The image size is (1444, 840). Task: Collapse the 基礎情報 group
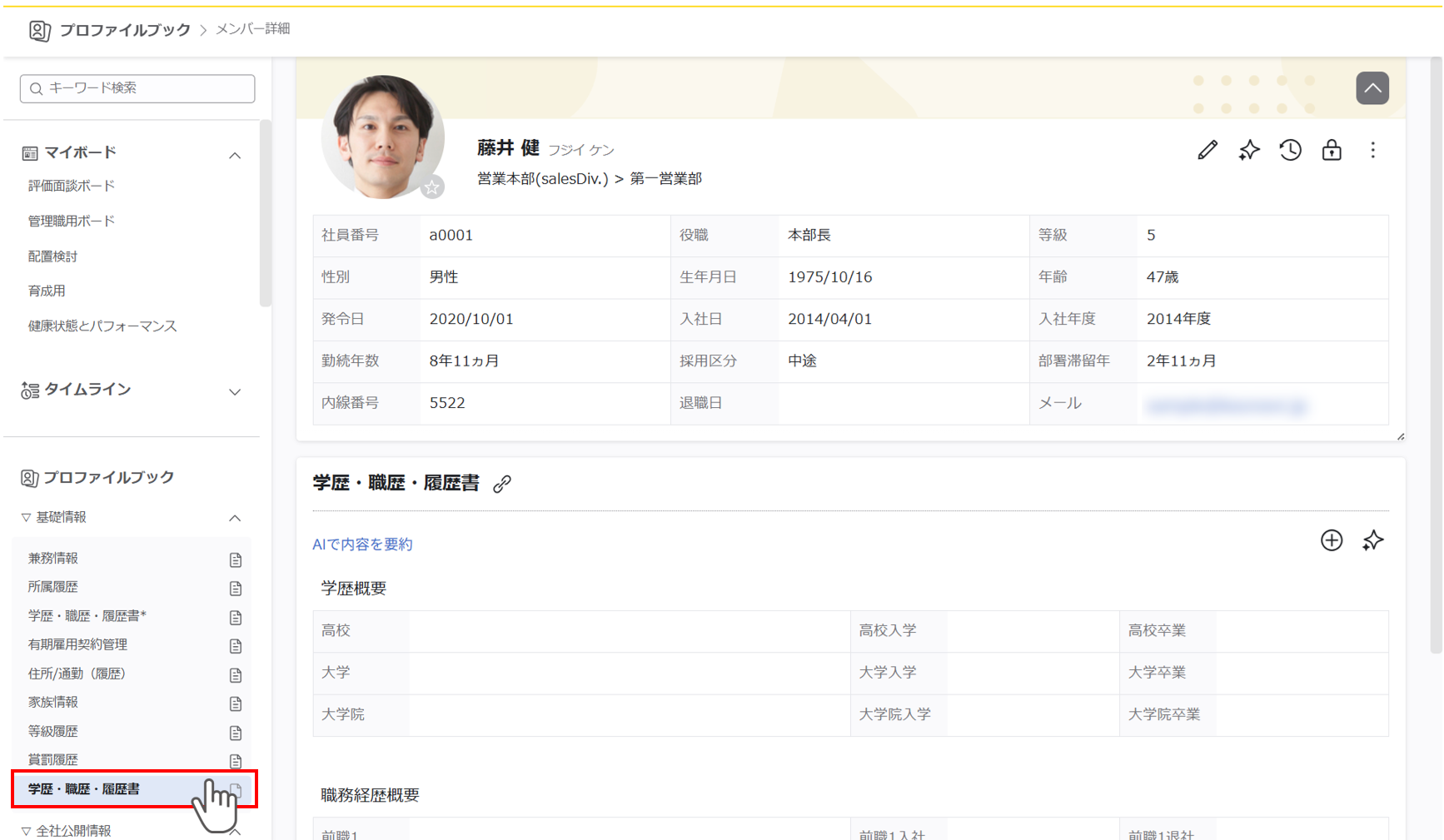[x=235, y=518]
